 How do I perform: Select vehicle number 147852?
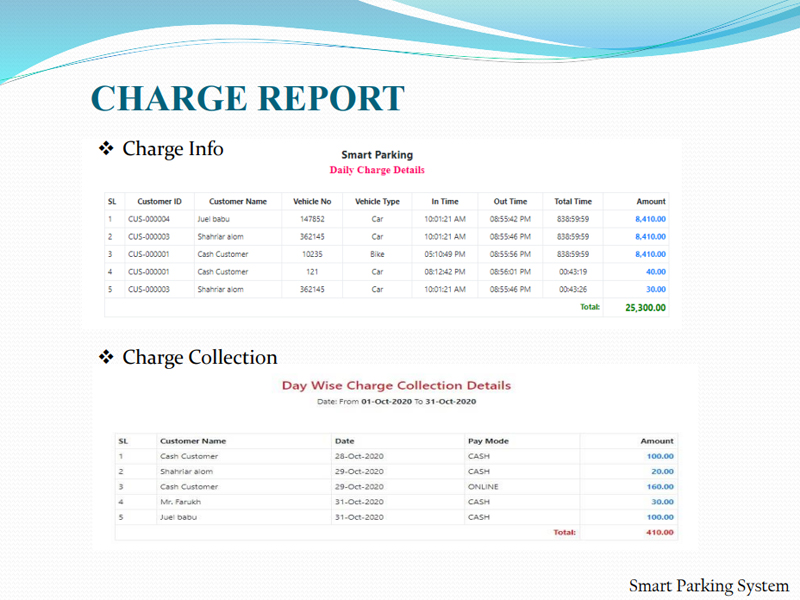pos(311,218)
